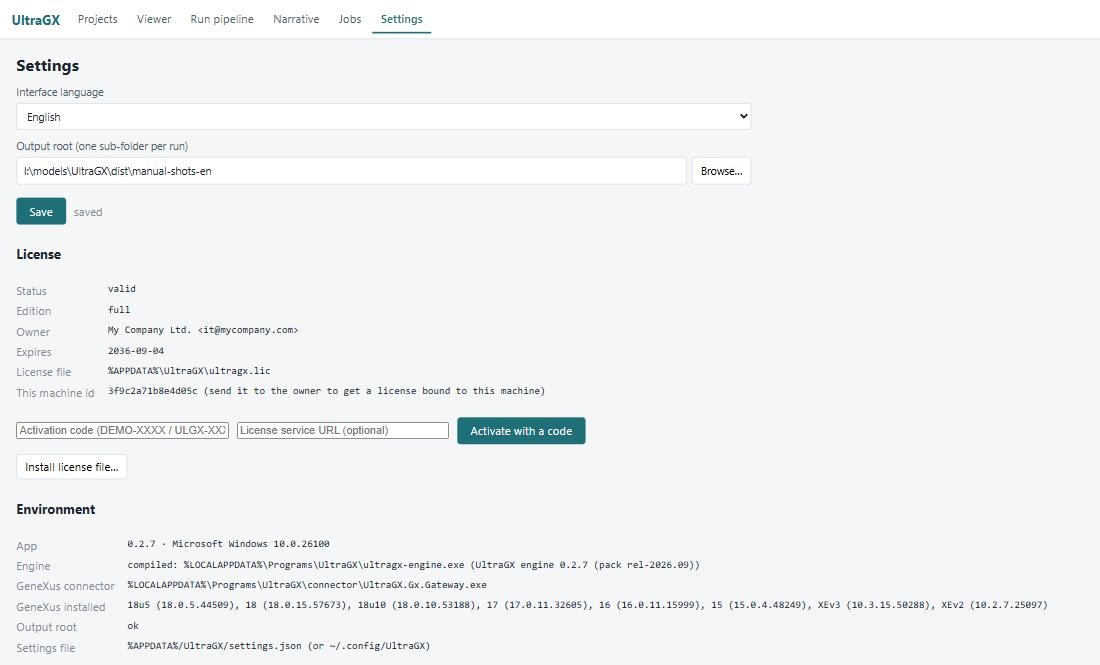This screenshot has width=1100, height=665.
Task: Browse for an output root folder
Action: tap(721, 171)
